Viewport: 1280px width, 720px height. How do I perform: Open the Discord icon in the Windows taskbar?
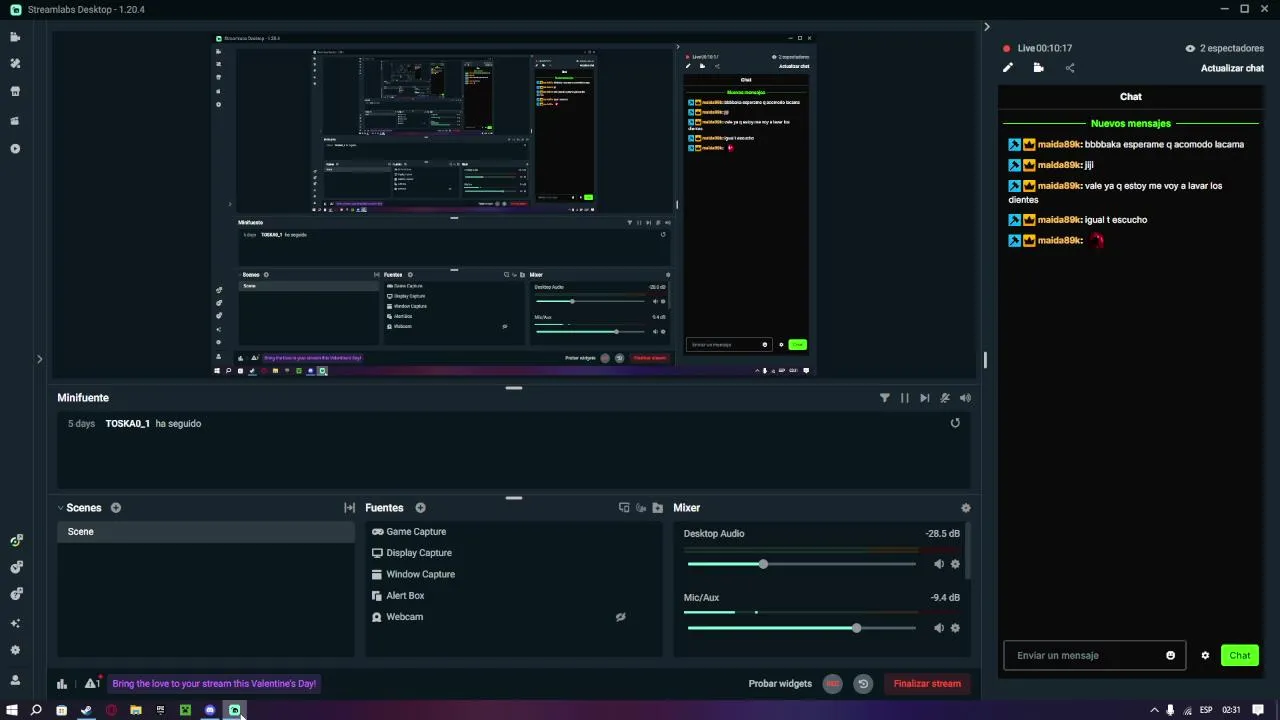click(x=210, y=710)
